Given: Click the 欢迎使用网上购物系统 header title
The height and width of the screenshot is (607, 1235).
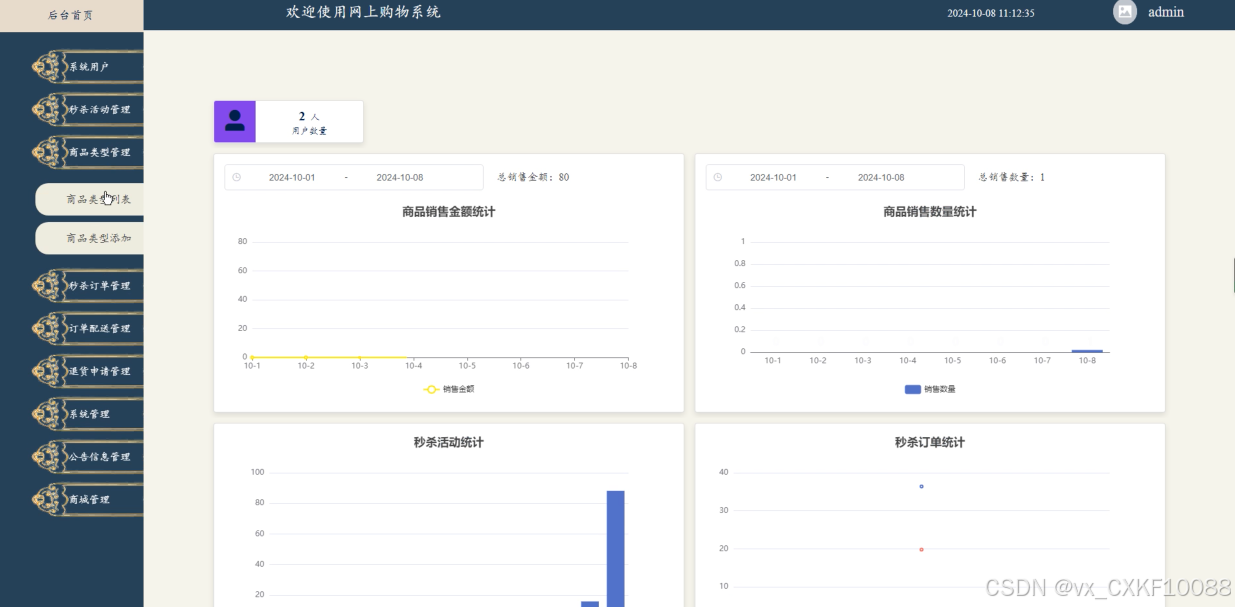Looking at the screenshot, I should (364, 12).
